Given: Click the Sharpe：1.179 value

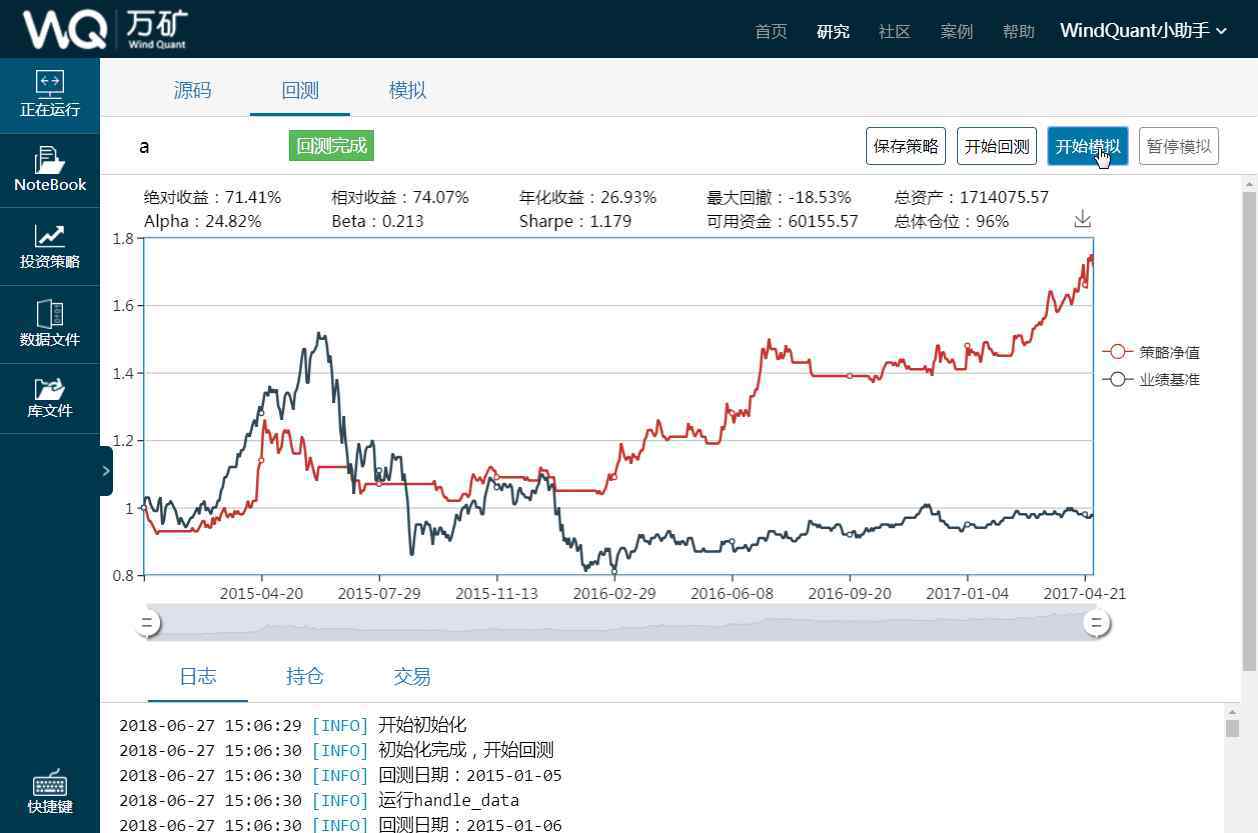Looking at the screenshot, I should (x=575, y=221).
